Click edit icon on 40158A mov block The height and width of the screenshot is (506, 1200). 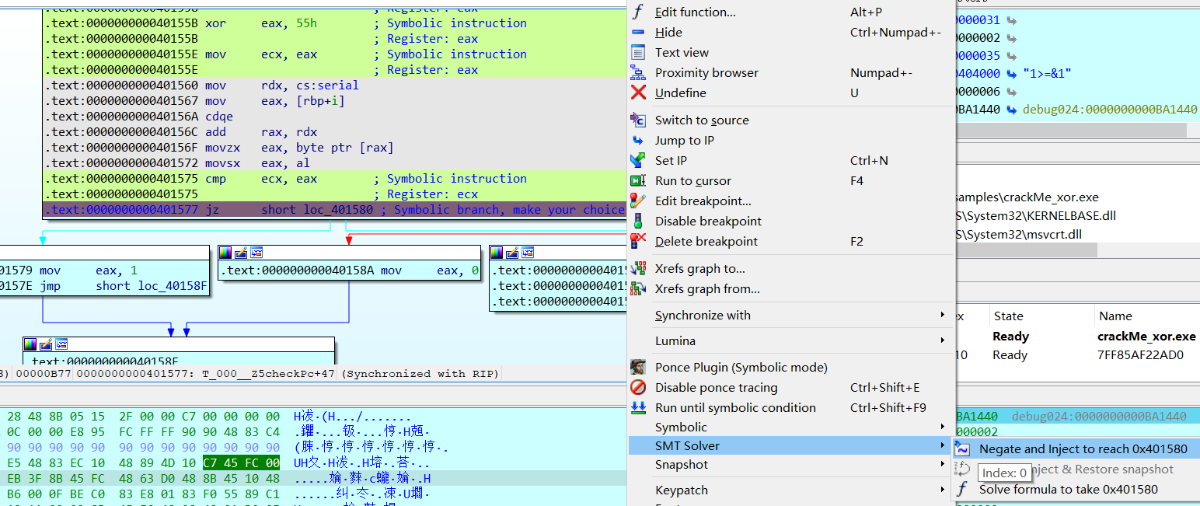point(241,253)
